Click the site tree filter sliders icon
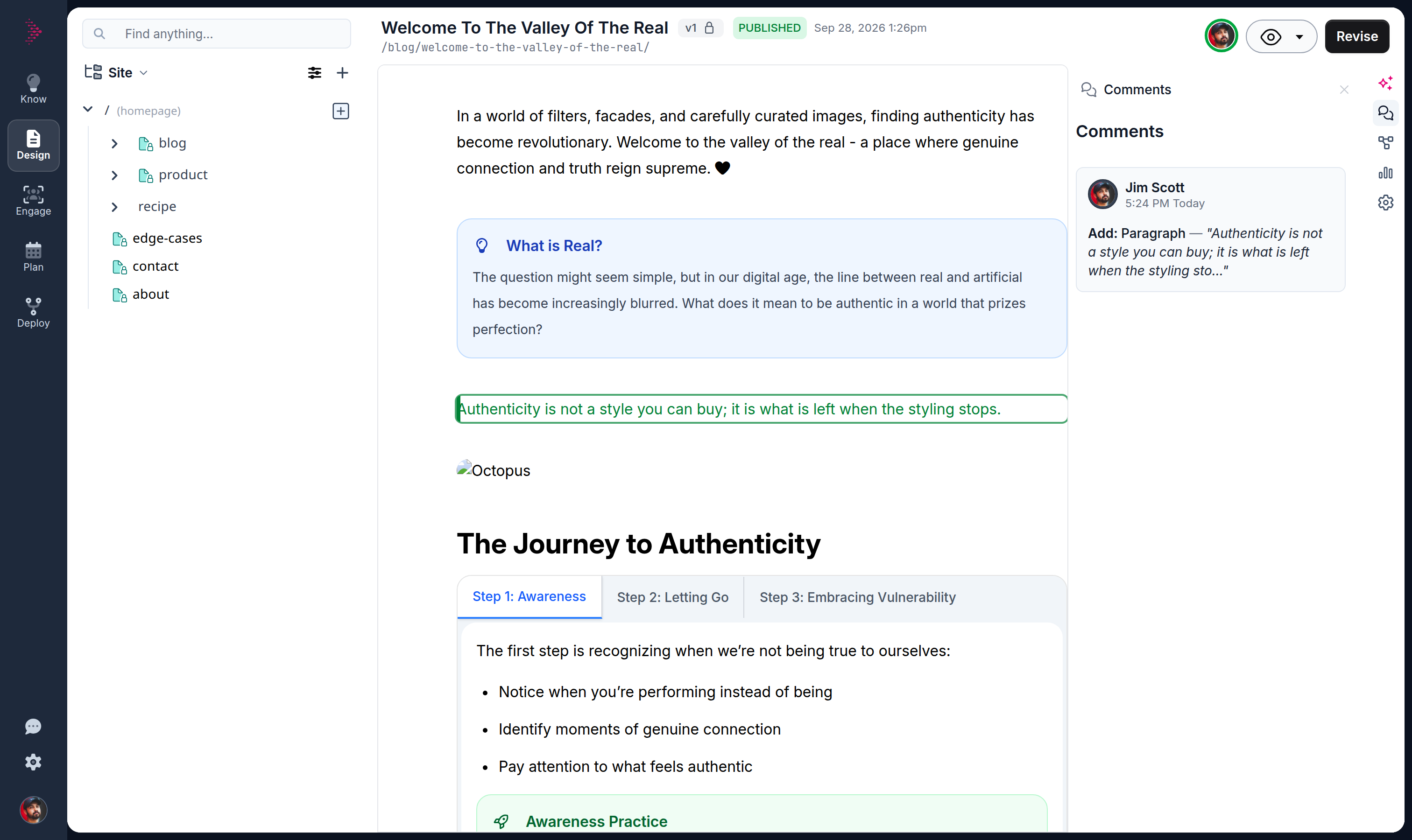 (x=314, y=72)
